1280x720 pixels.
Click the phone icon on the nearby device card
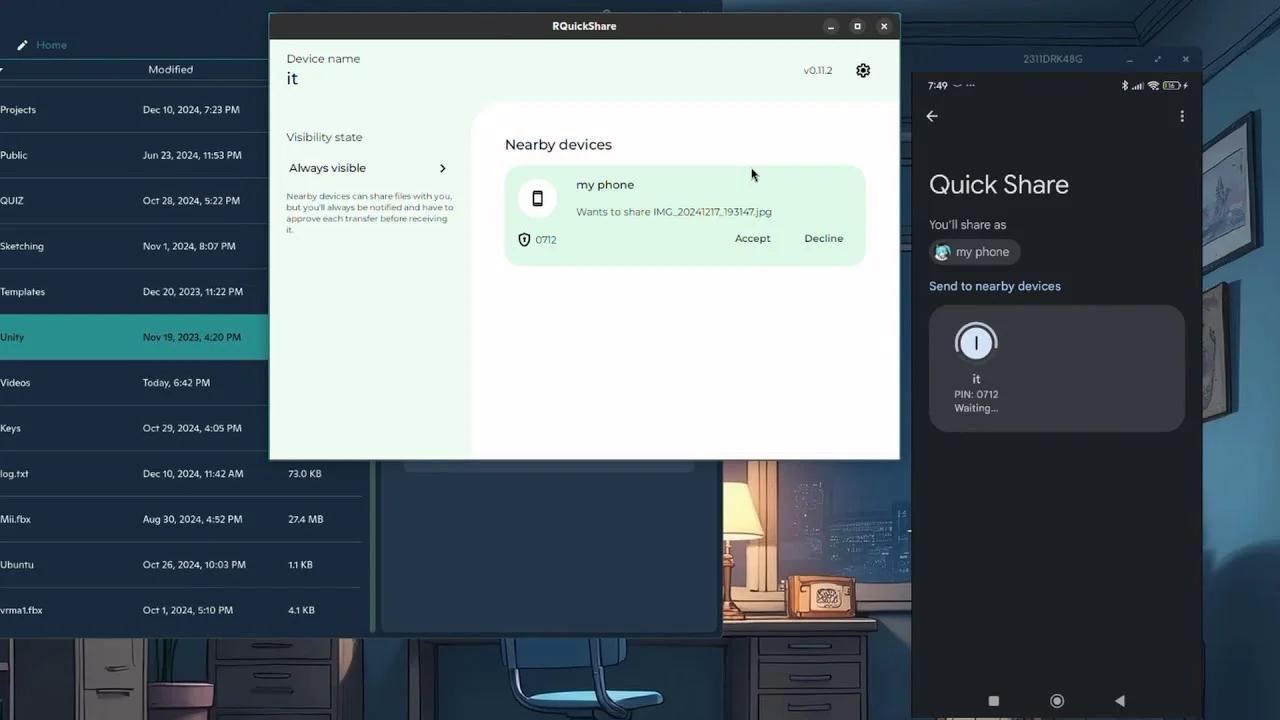pyautogui.click(x=537, y=197)
